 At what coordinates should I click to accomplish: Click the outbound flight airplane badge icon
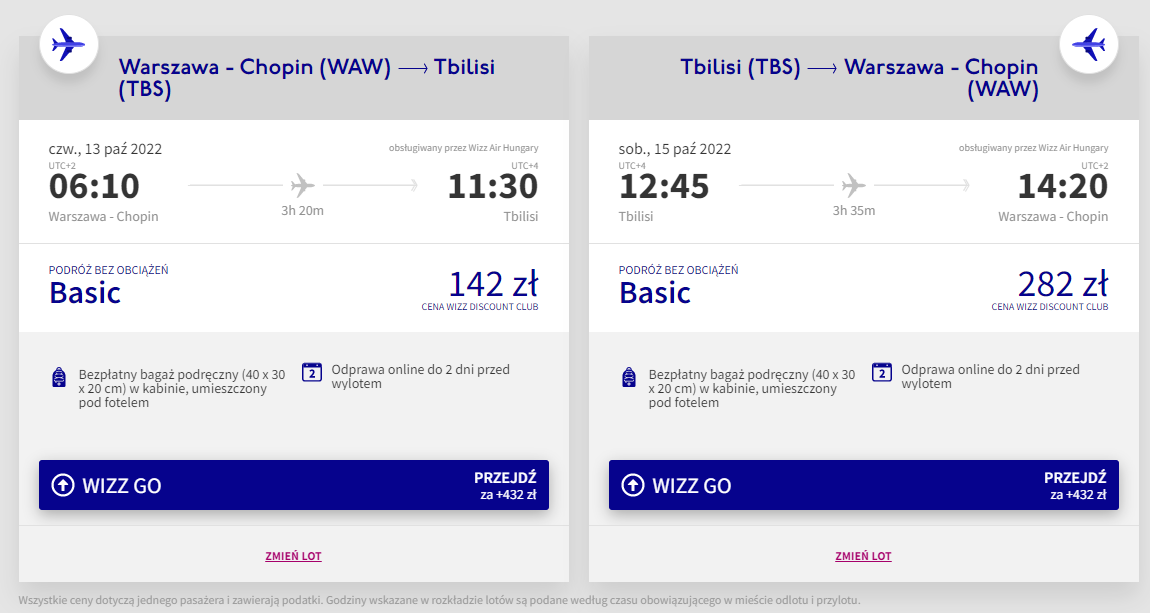coord(68,44)
